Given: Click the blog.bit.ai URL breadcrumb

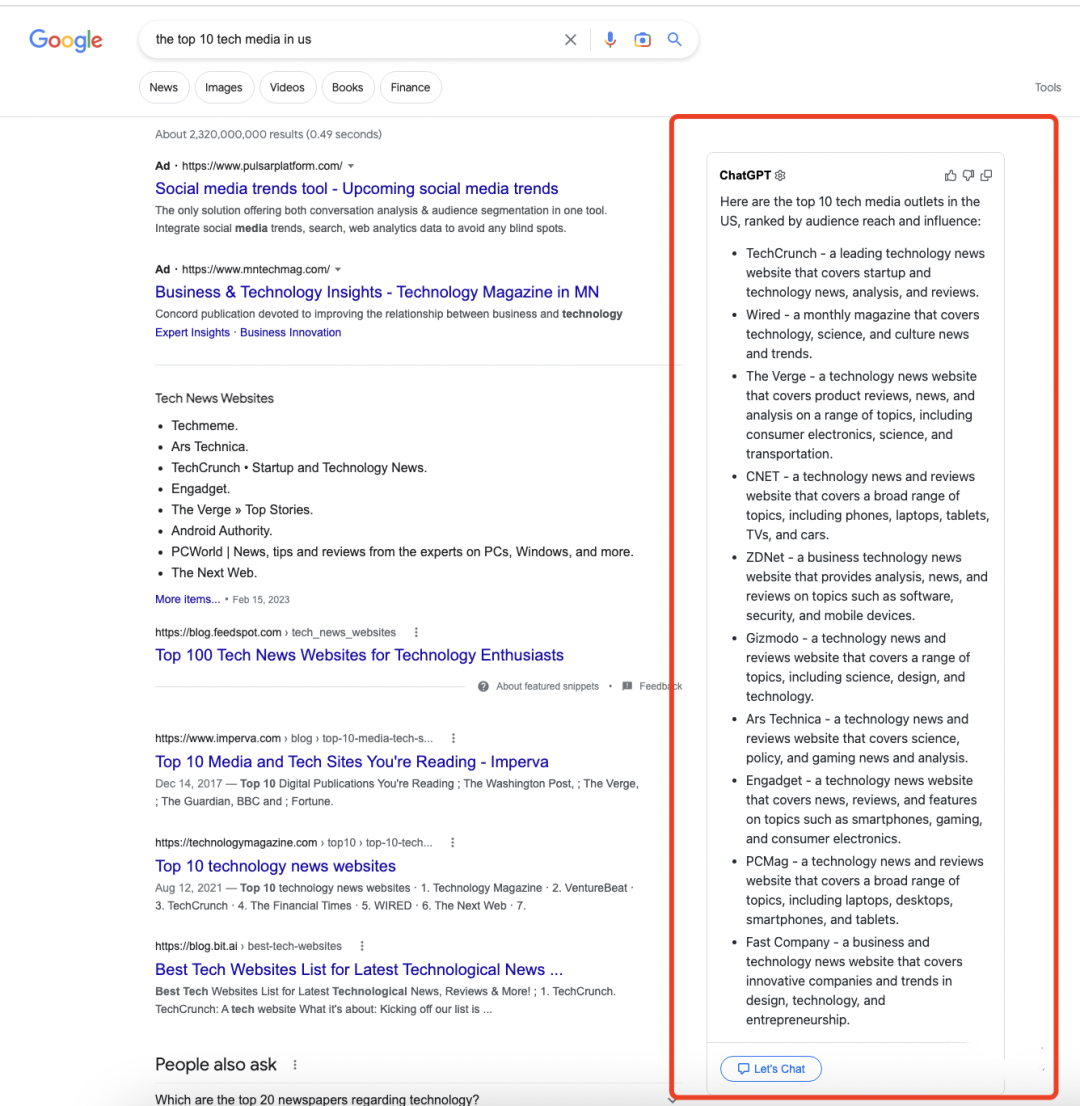Looking at the screenshot, I should pyautogui.click(x=248, y=946).
